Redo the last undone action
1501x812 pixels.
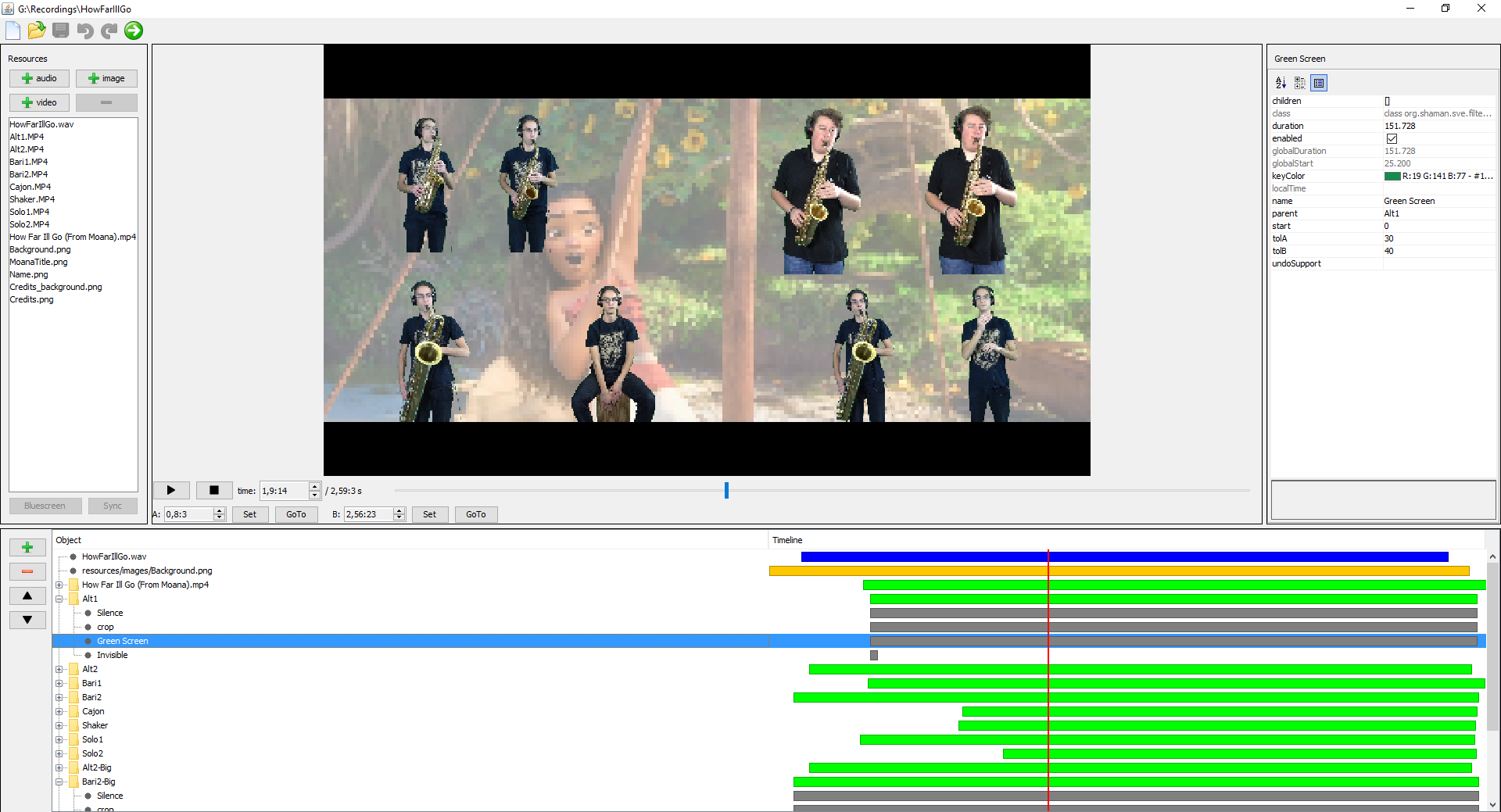[109, 30]
